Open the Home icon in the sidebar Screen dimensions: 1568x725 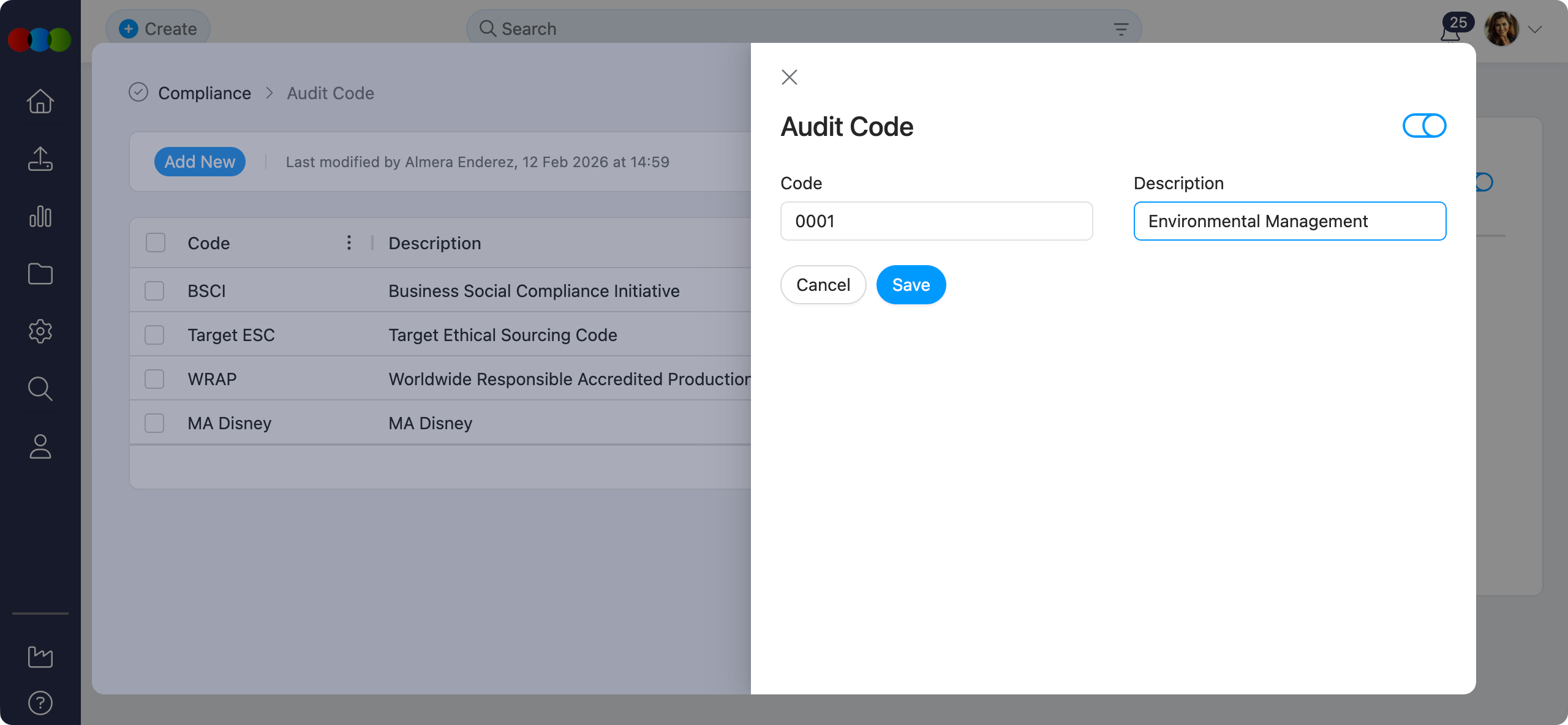[40, 101]
